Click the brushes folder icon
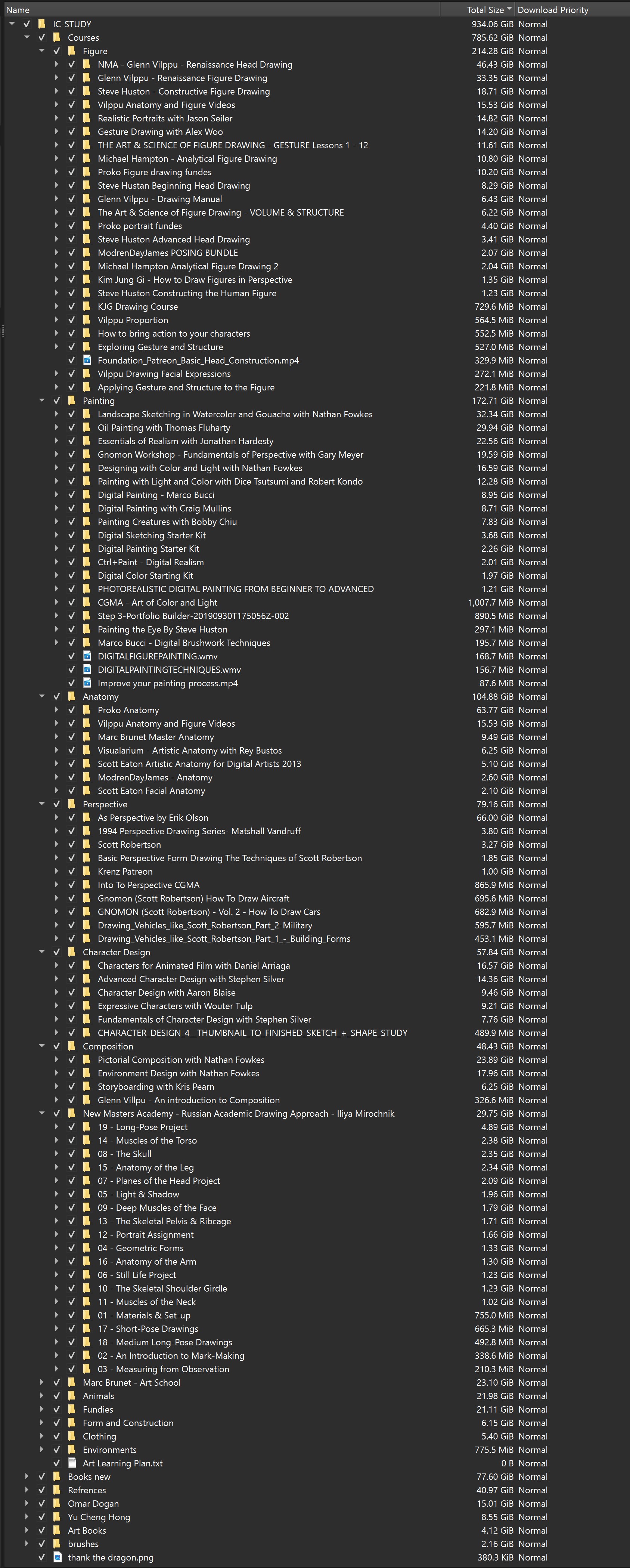 point(57,1543)
